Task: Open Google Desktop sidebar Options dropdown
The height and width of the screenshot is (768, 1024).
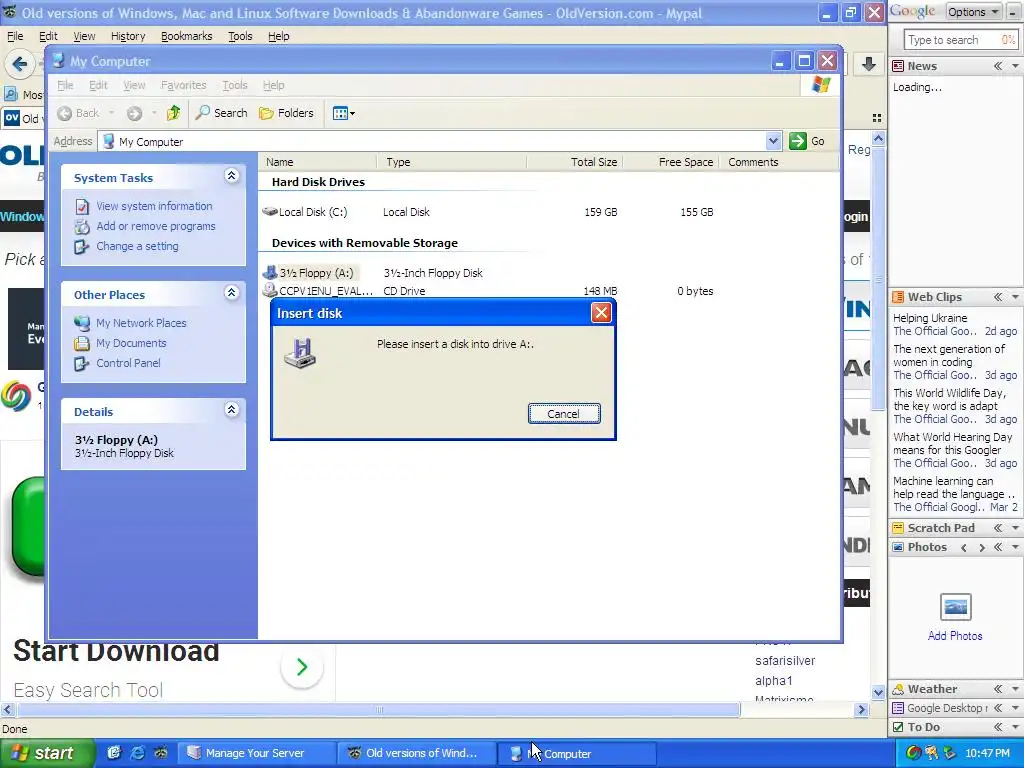Action: [x=974, y=12]
